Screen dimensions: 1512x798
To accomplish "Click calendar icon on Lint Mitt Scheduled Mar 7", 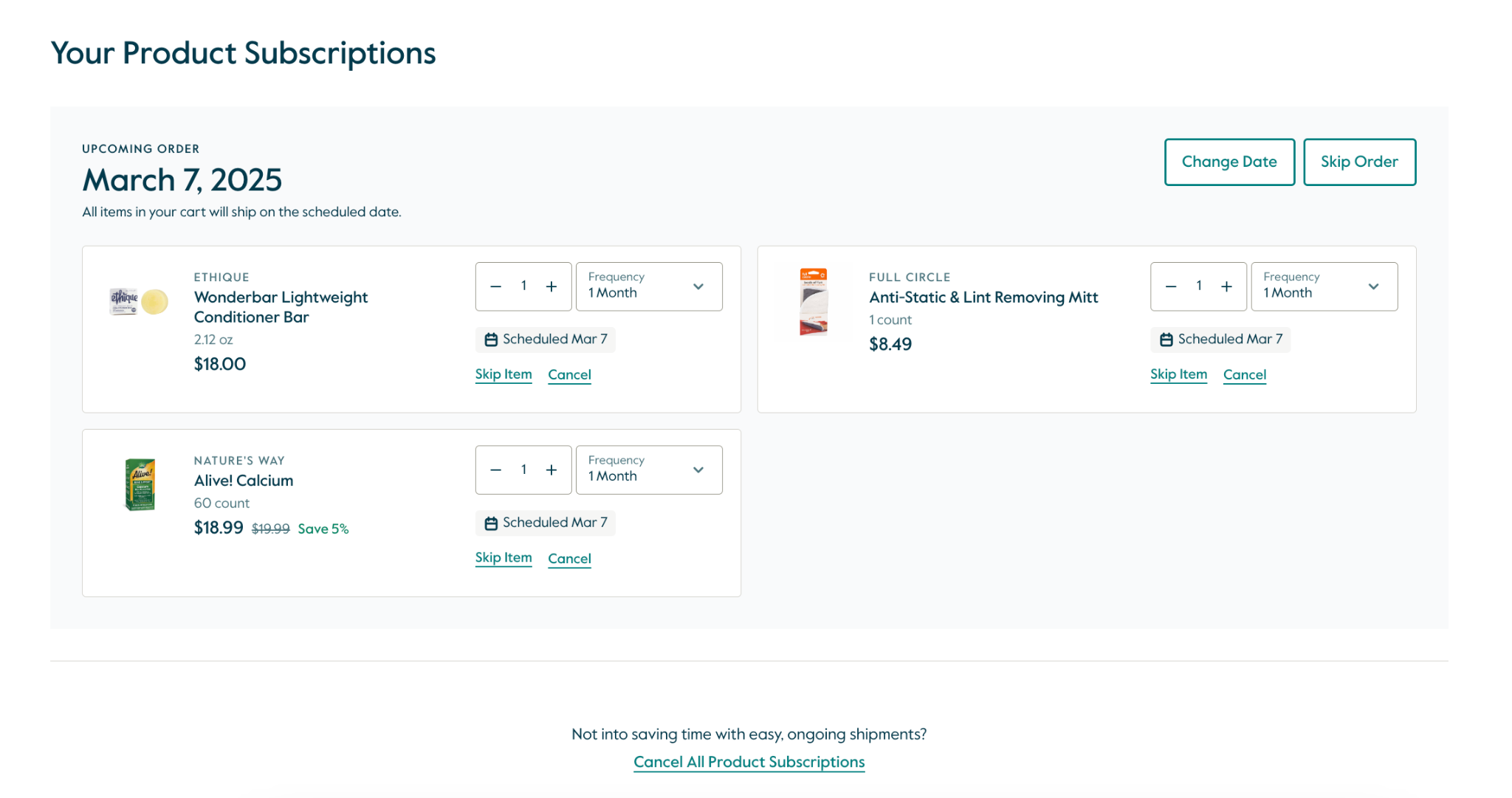I will pos(1166,340).
